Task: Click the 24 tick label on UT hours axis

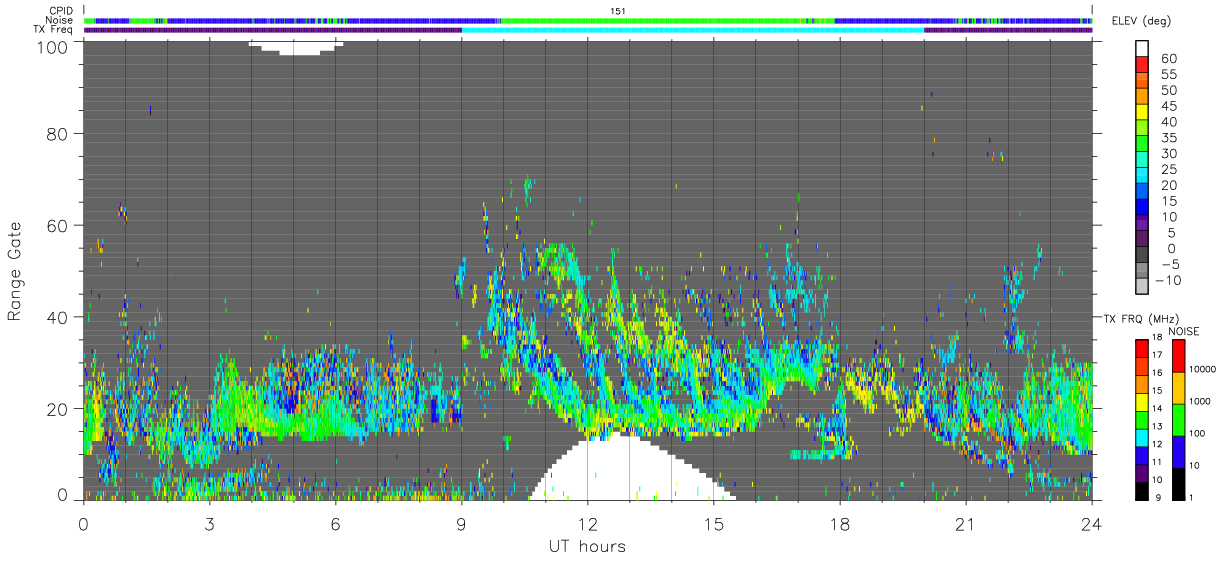Action: pyautogui.click(x=1091, y=524)
